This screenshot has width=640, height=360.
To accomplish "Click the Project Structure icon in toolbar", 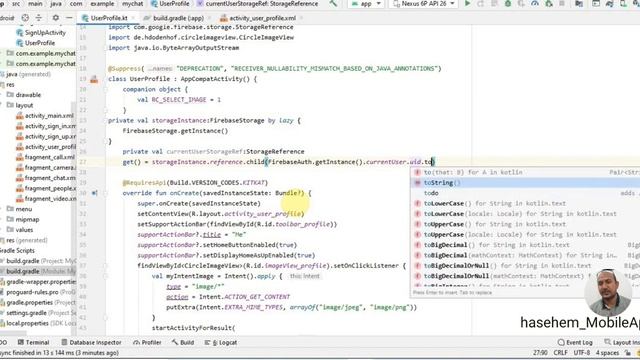I will 579,4.
